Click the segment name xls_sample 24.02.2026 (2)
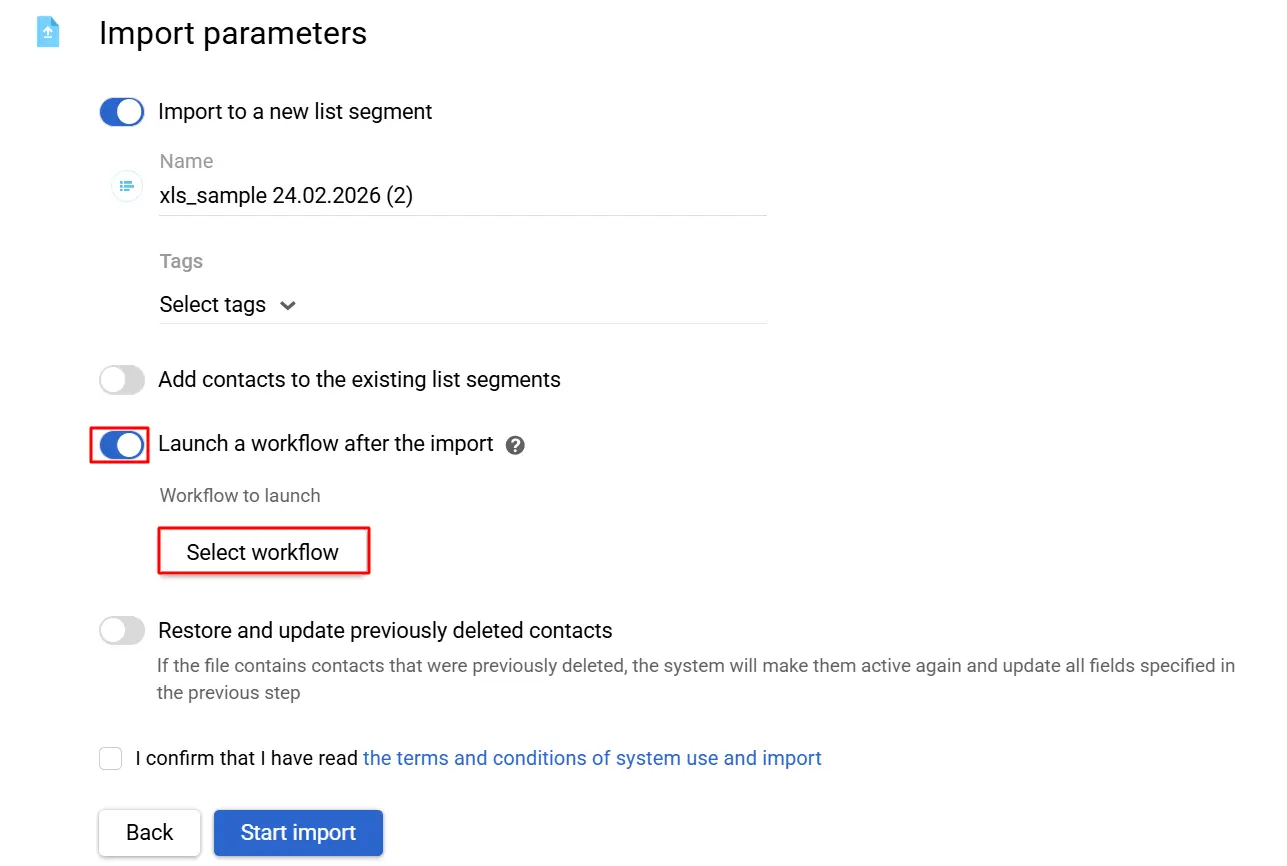 click(285, 195)
